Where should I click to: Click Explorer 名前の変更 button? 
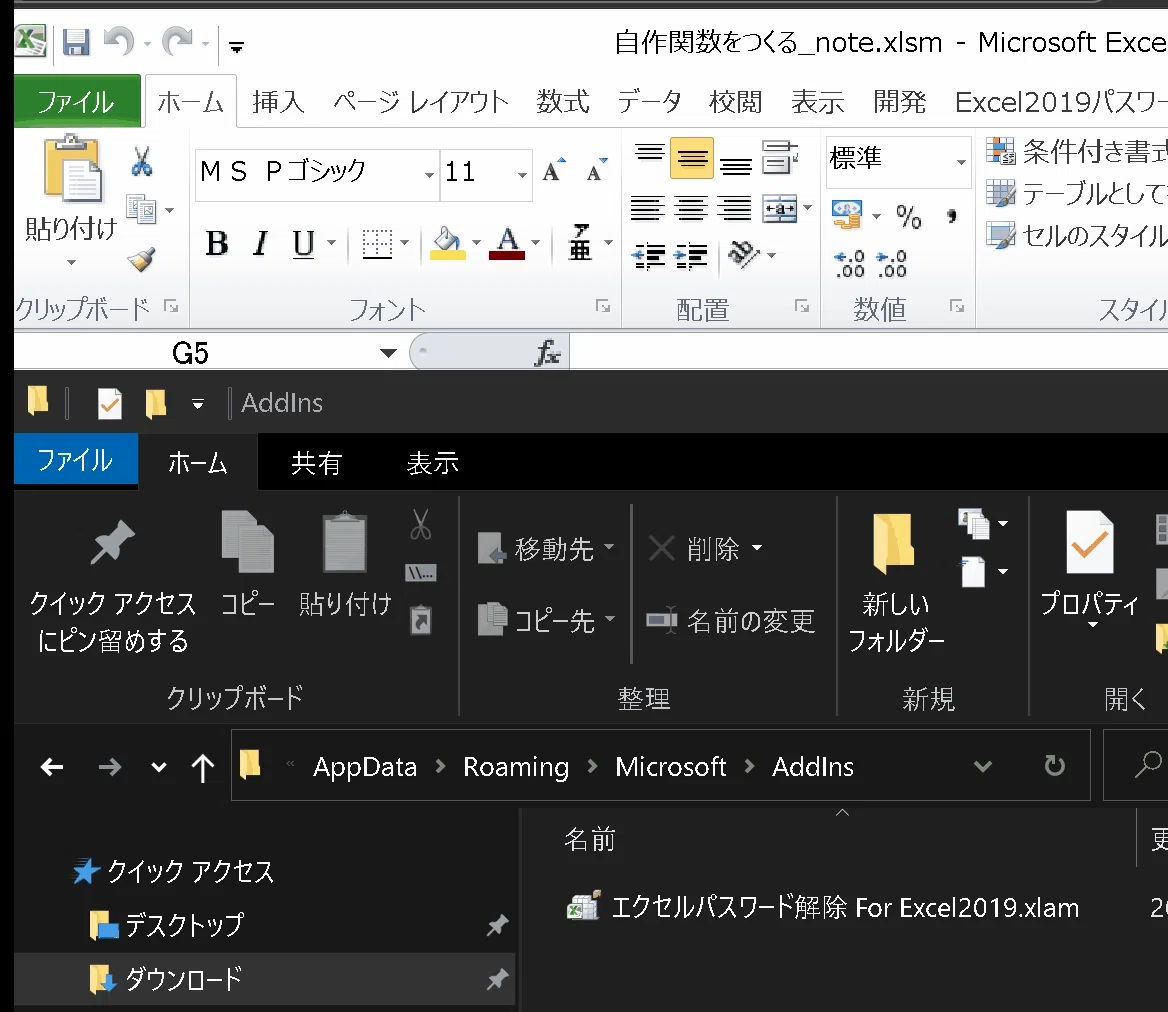click(x=730, y=620)
